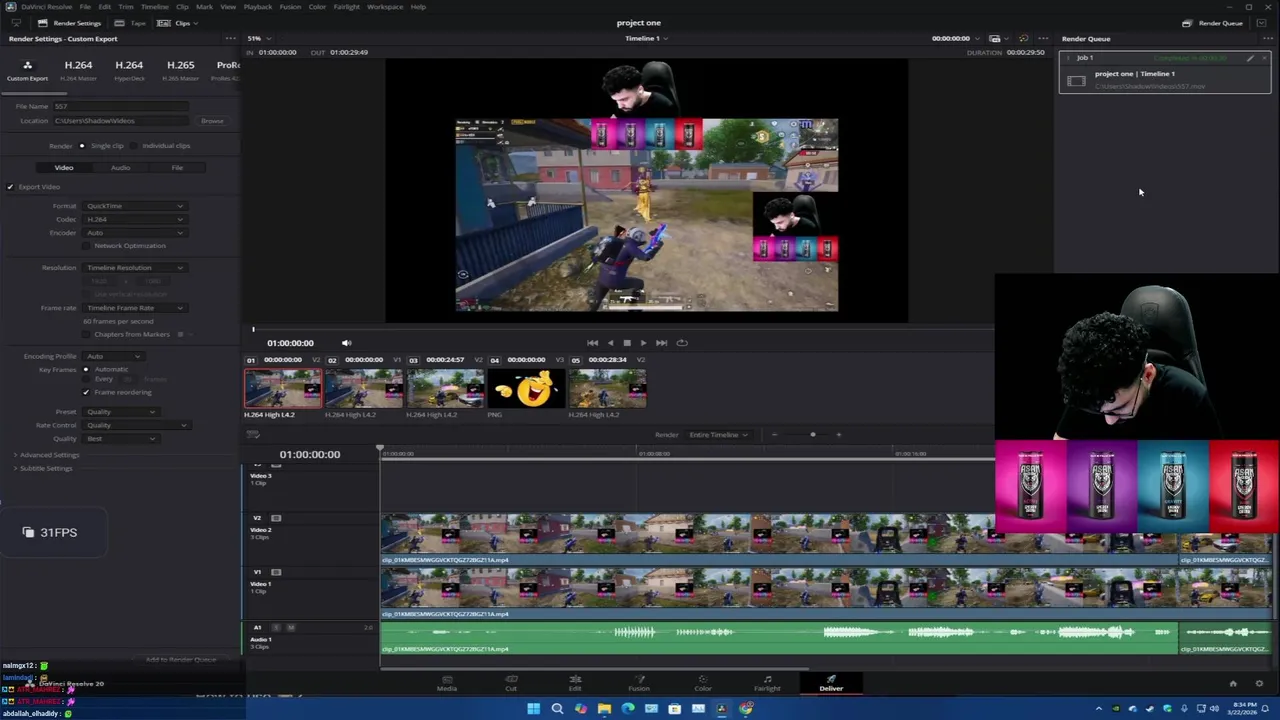Jump to last frame in viewer
This screenshot has height=720, width=1280.
(661, 343)
